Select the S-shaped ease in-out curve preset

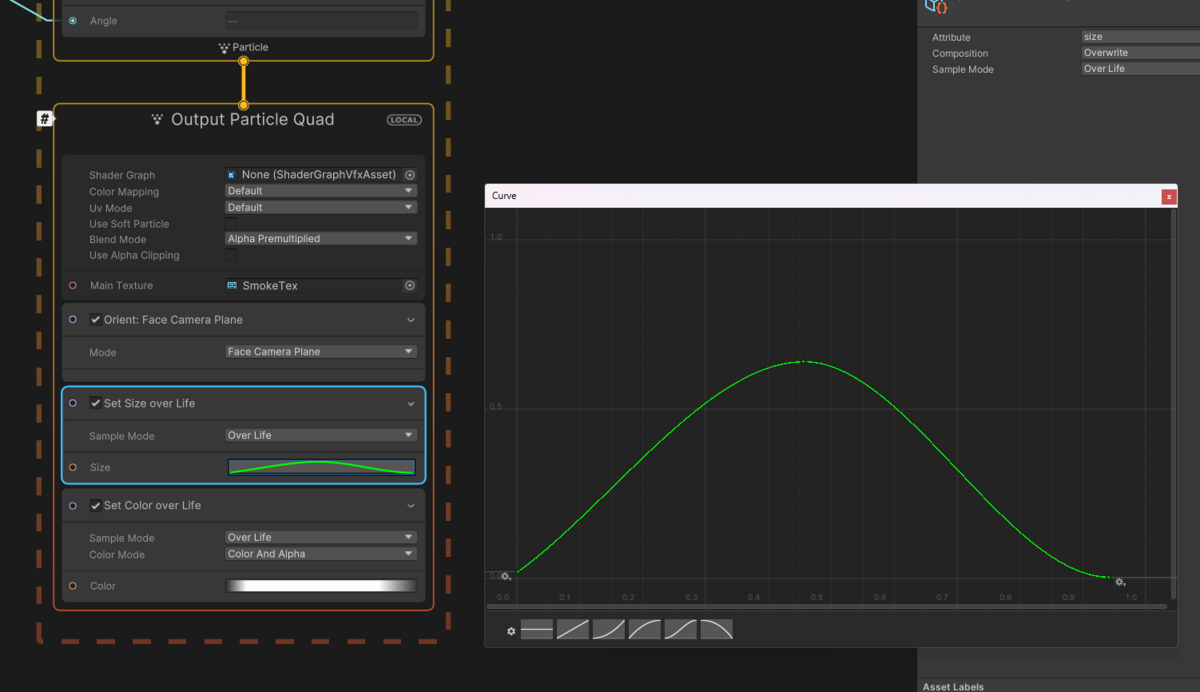(x=681, y=630)
